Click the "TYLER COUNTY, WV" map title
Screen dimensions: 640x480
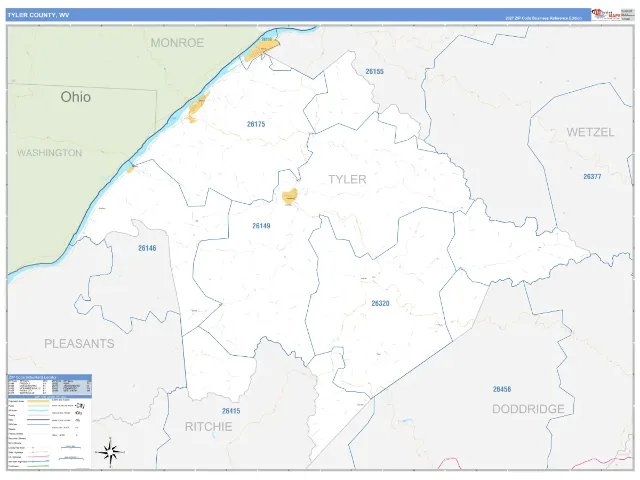pyautogui.click(x=38, y=15)
